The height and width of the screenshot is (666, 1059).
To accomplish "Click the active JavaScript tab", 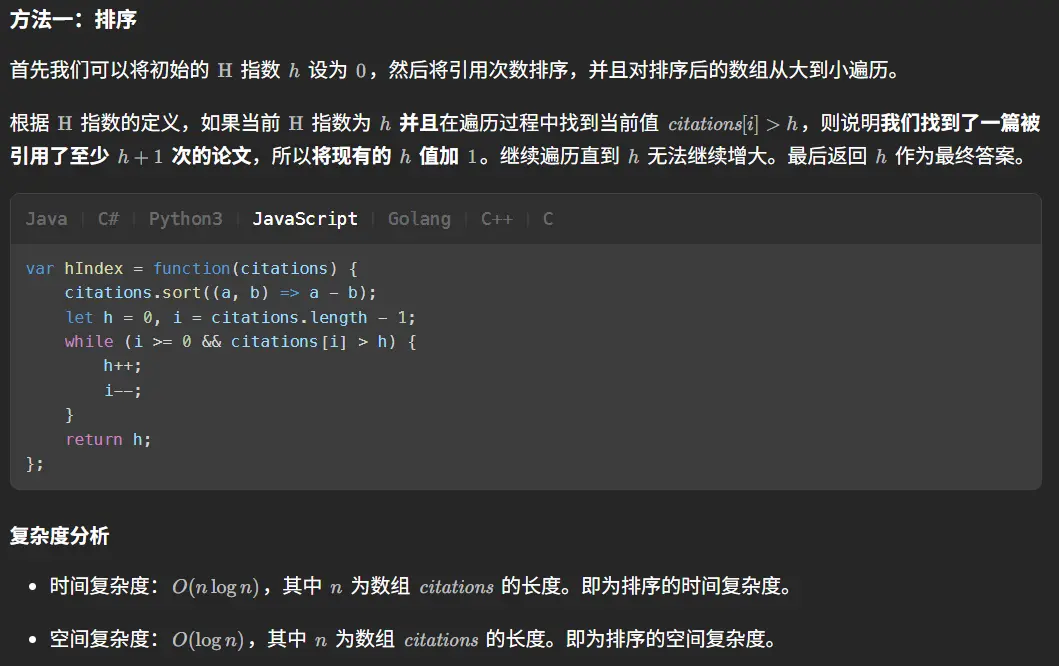I will coord(304,219).
